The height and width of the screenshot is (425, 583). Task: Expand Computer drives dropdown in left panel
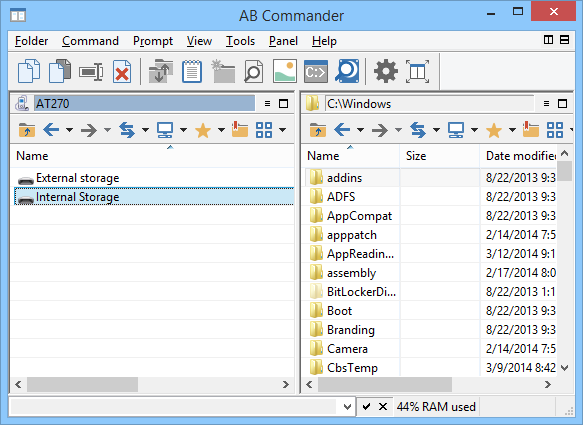(183, 130)
